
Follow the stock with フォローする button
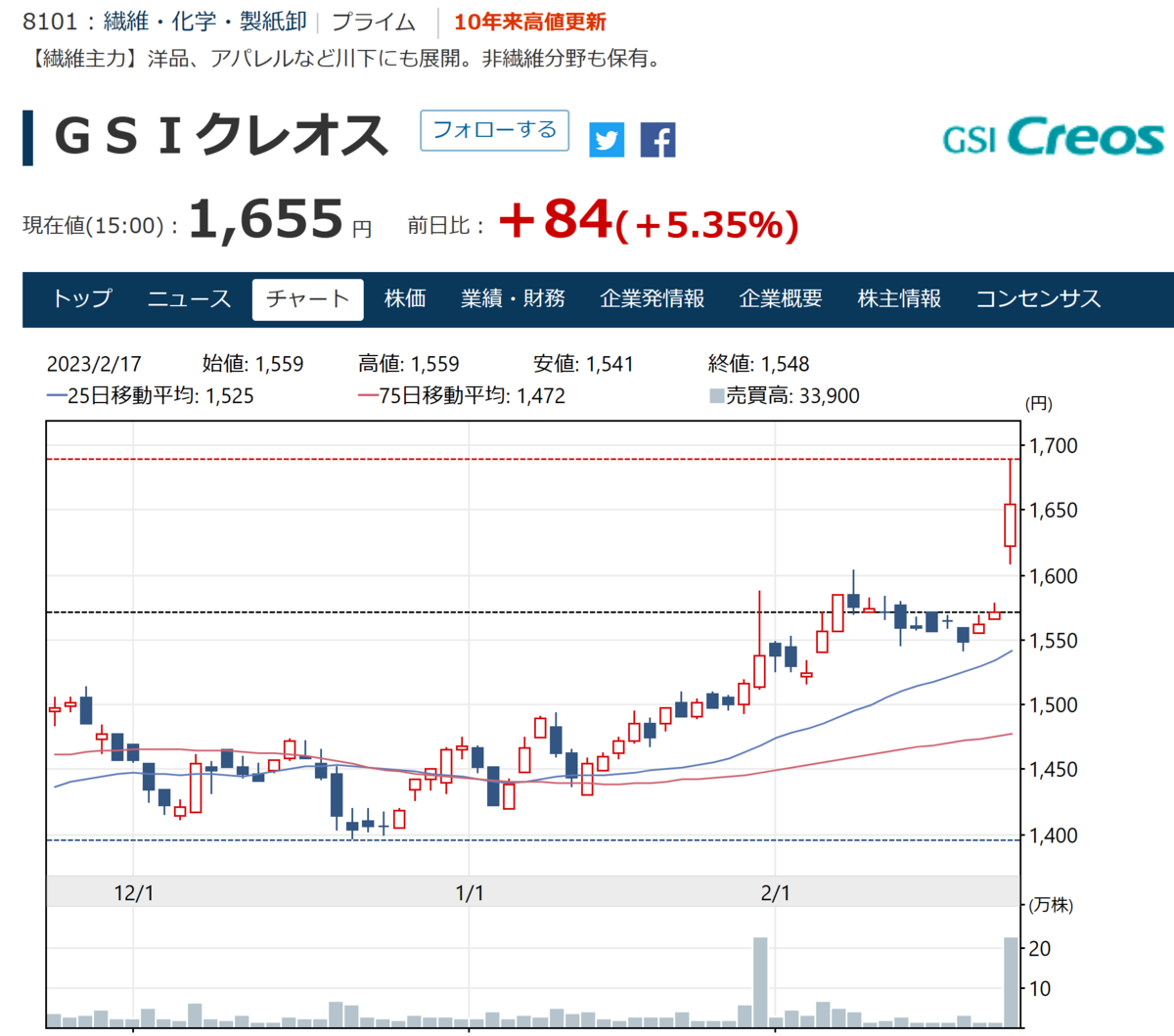point(494,130)
